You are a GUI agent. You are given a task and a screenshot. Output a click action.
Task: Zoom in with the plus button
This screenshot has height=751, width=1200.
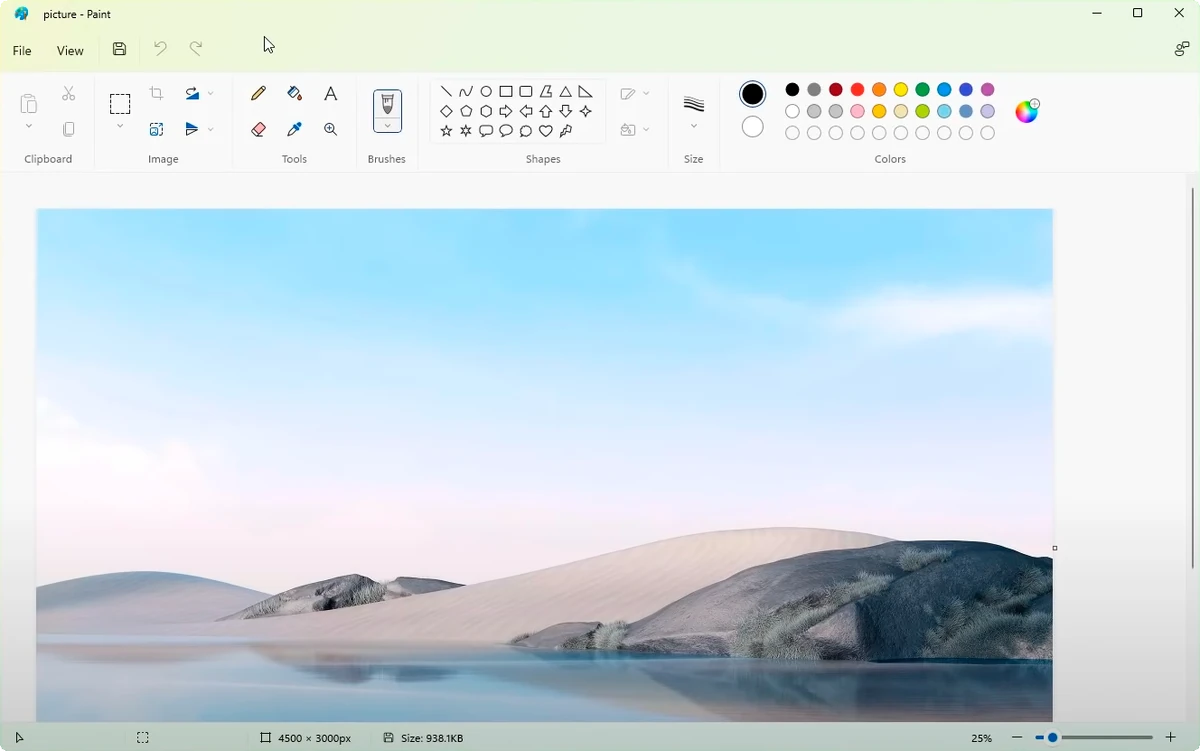point(1169,738)
